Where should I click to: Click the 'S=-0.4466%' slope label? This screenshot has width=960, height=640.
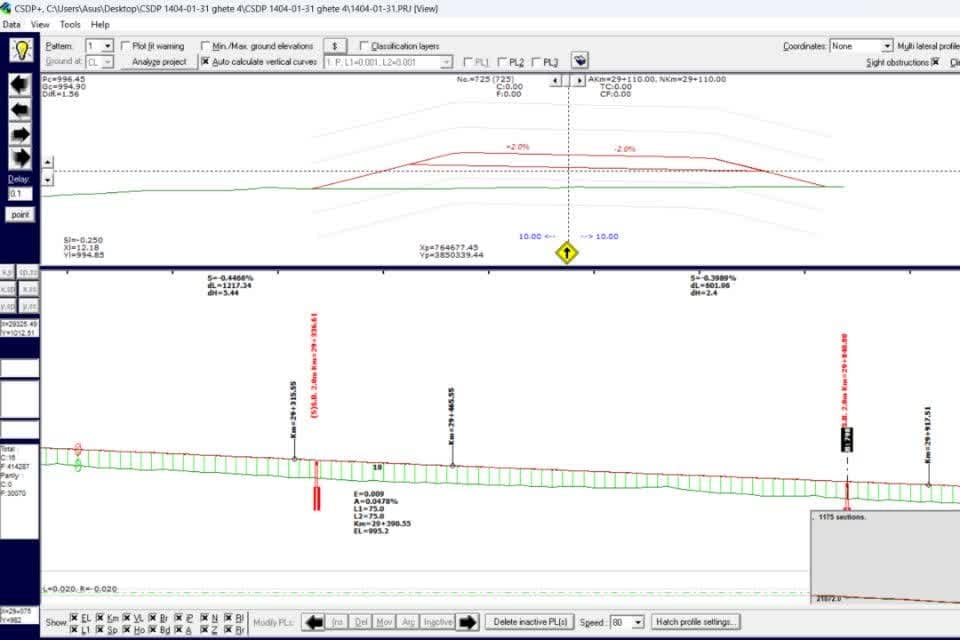pyautogui.click(x=230, y=278)
